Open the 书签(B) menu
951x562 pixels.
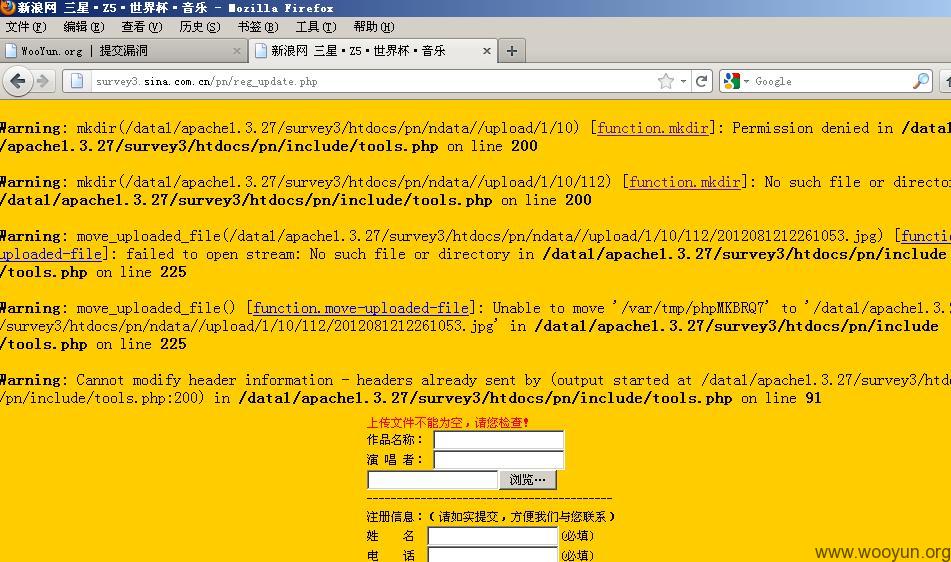tap(257, 27)
